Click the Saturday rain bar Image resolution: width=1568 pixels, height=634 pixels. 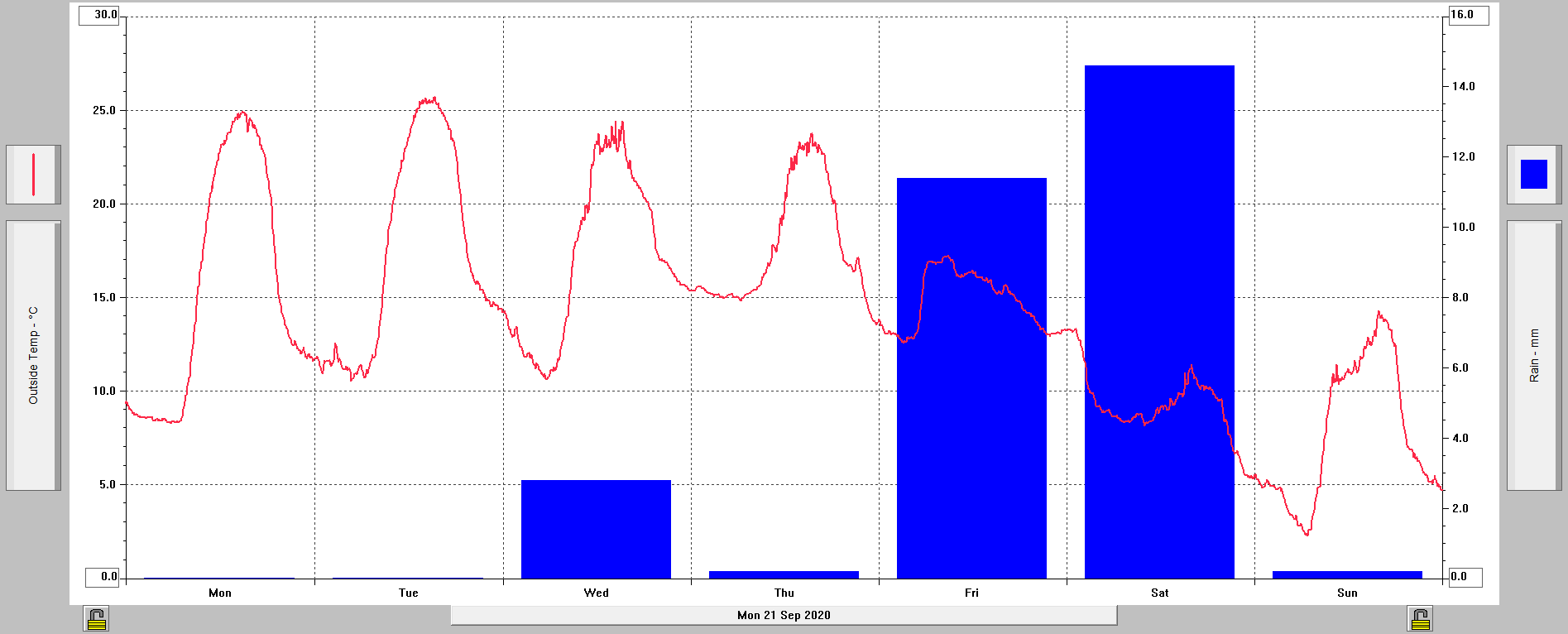[x=1158, y=321]
